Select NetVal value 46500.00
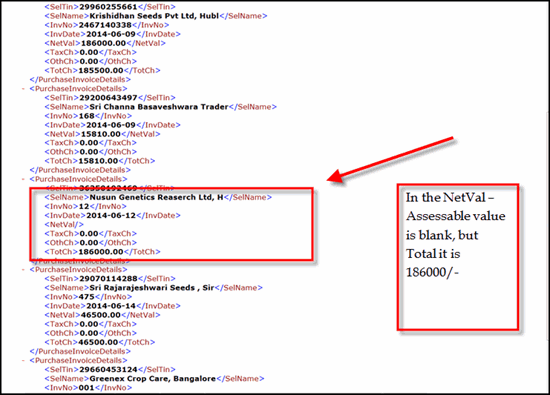 coord(101,315)
